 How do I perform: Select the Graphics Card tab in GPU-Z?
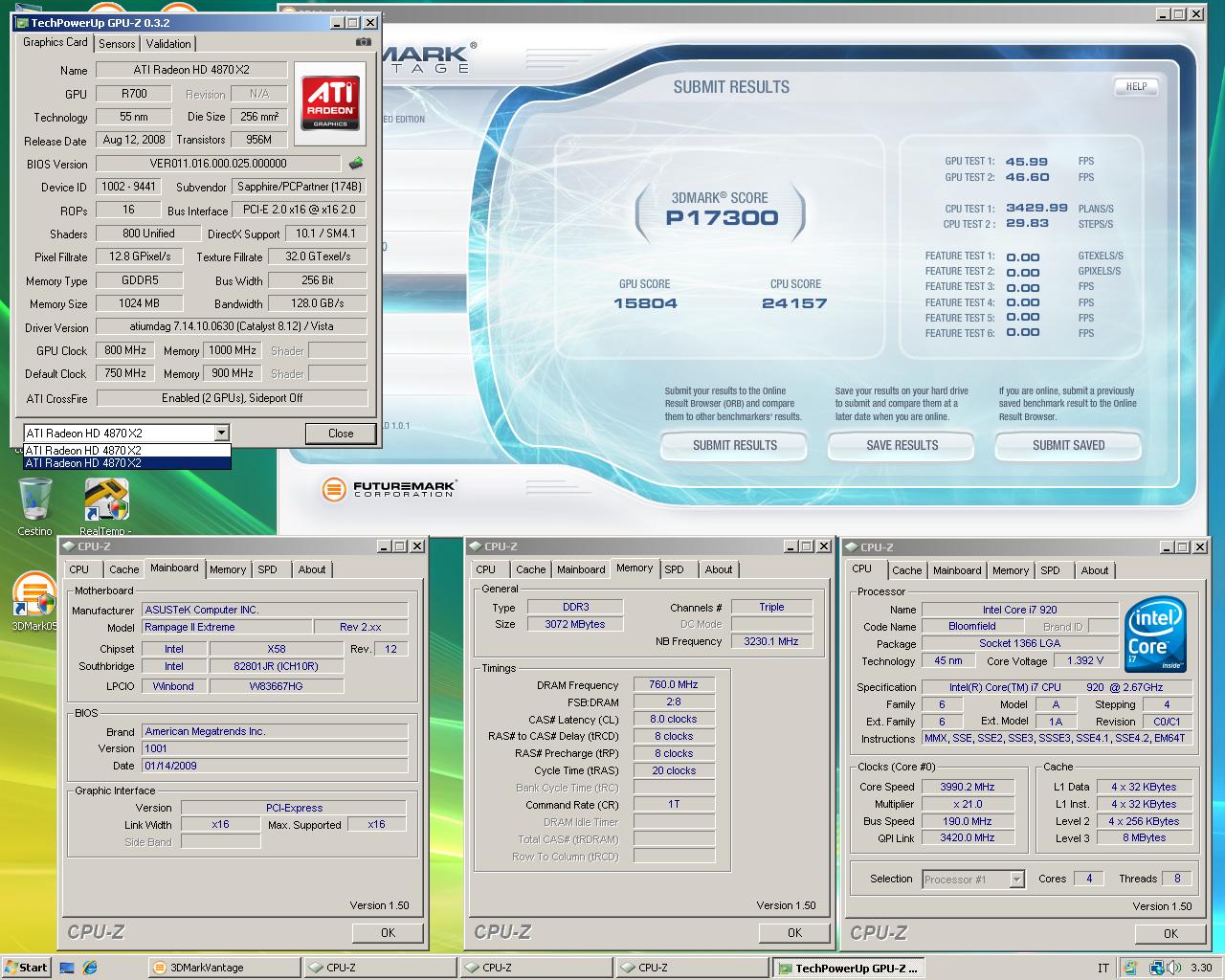pyautogui.click(x=56, y=42)
